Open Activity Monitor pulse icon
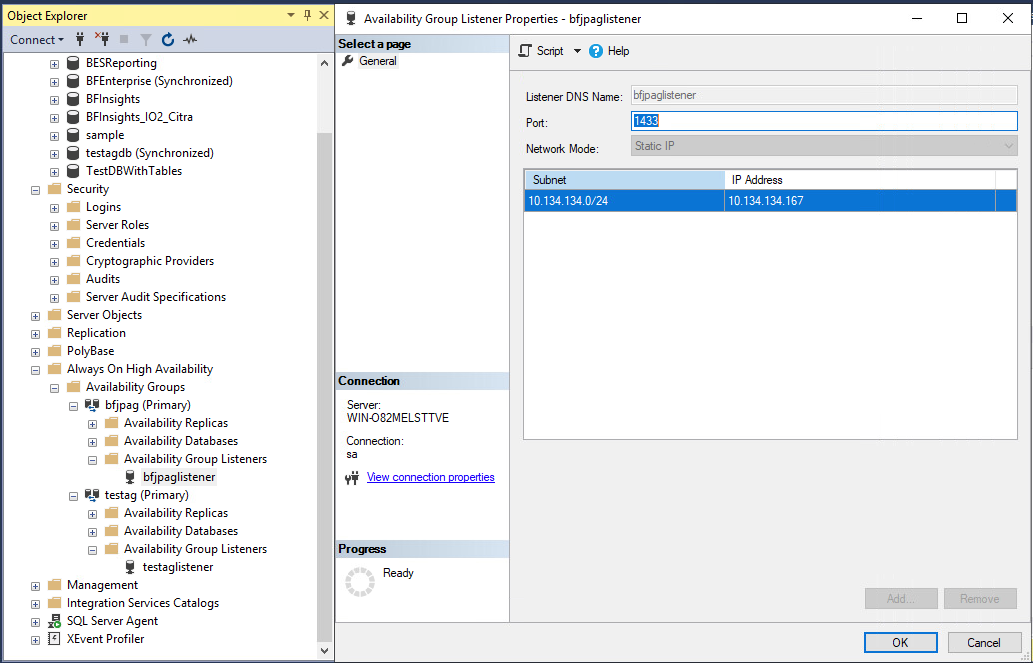Image resolution: width=1033 pixels, height=663 pixels. [x=190, y=40]
